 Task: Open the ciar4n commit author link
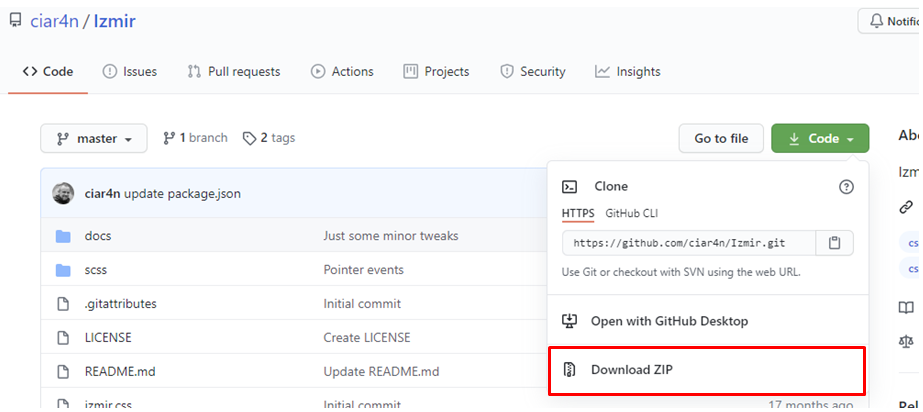click(x=103, y=194)
